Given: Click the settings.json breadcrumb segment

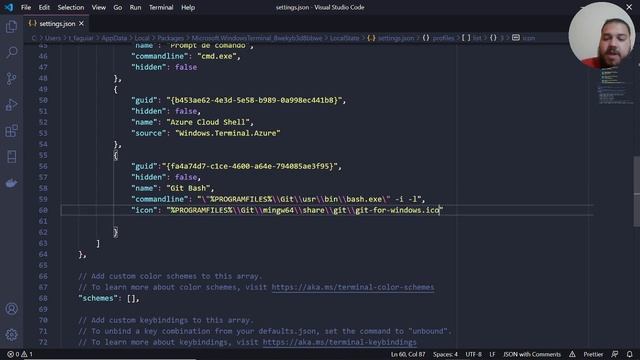Looking at the screenshot, I should point(391,38).
